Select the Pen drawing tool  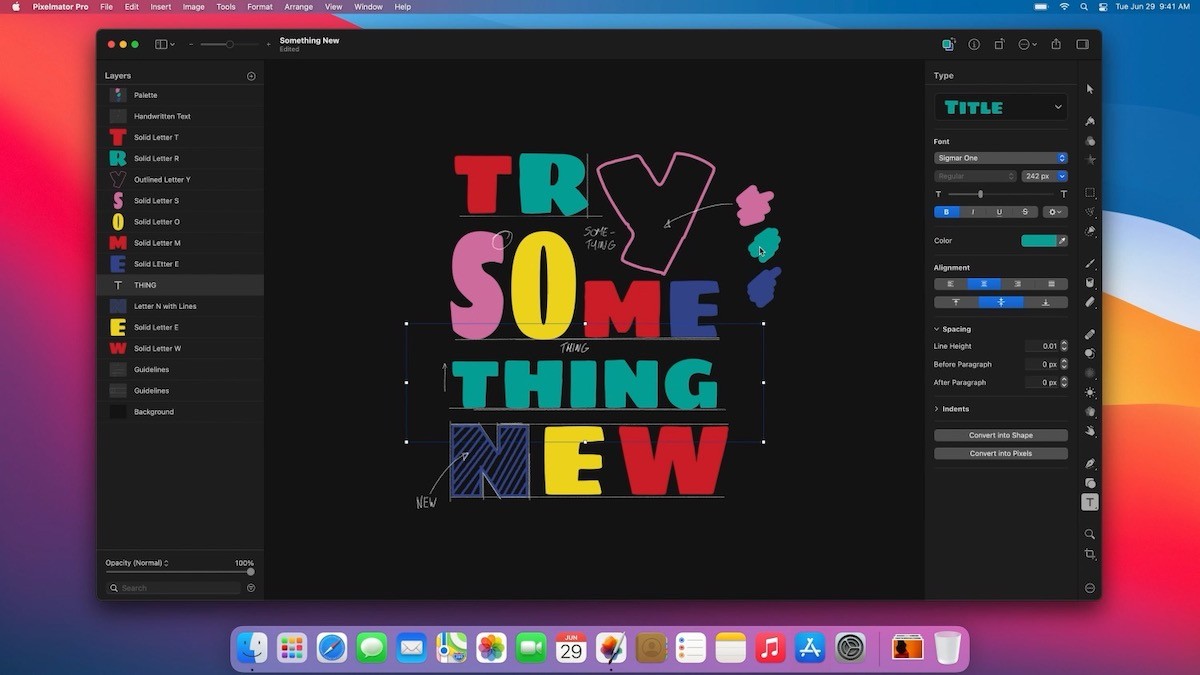coord(1090,464)
